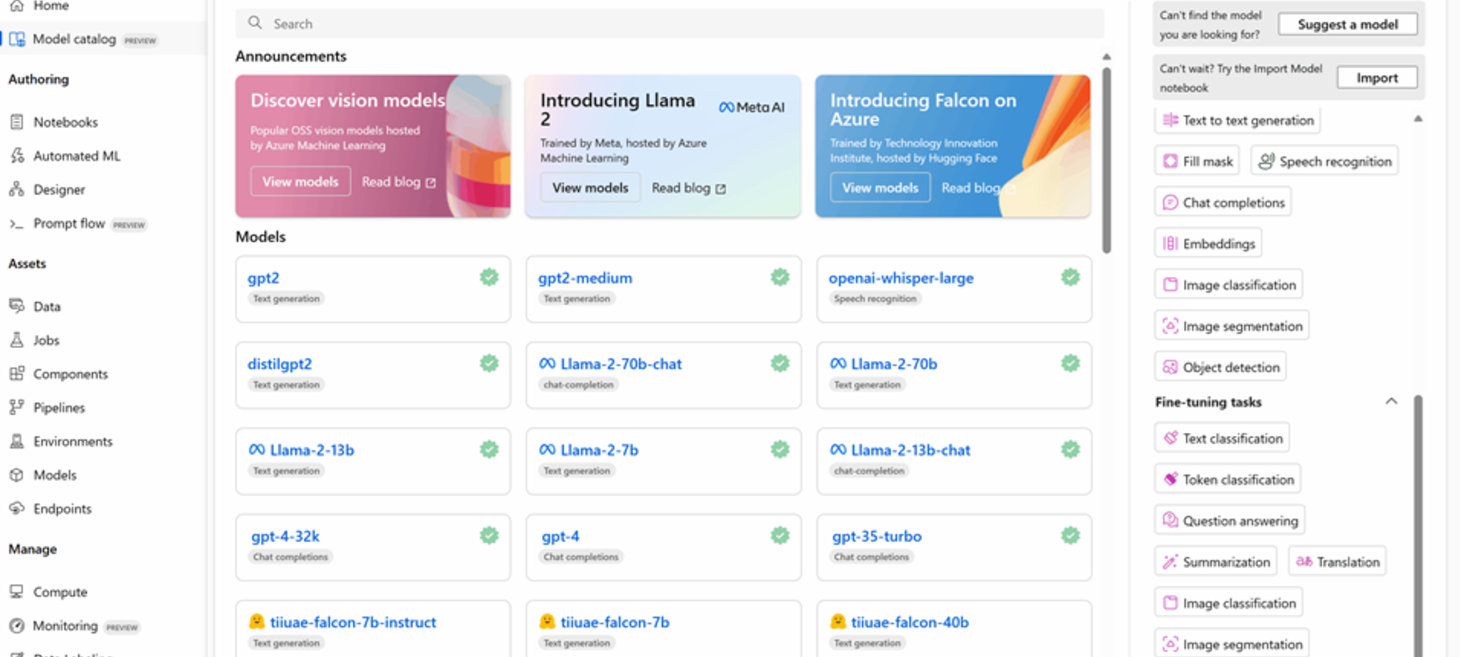Select the Notebooks icon in the sidebar
Image resolution: width=1460 pixels, height=657 pixels.
click(x=19, y=122)
